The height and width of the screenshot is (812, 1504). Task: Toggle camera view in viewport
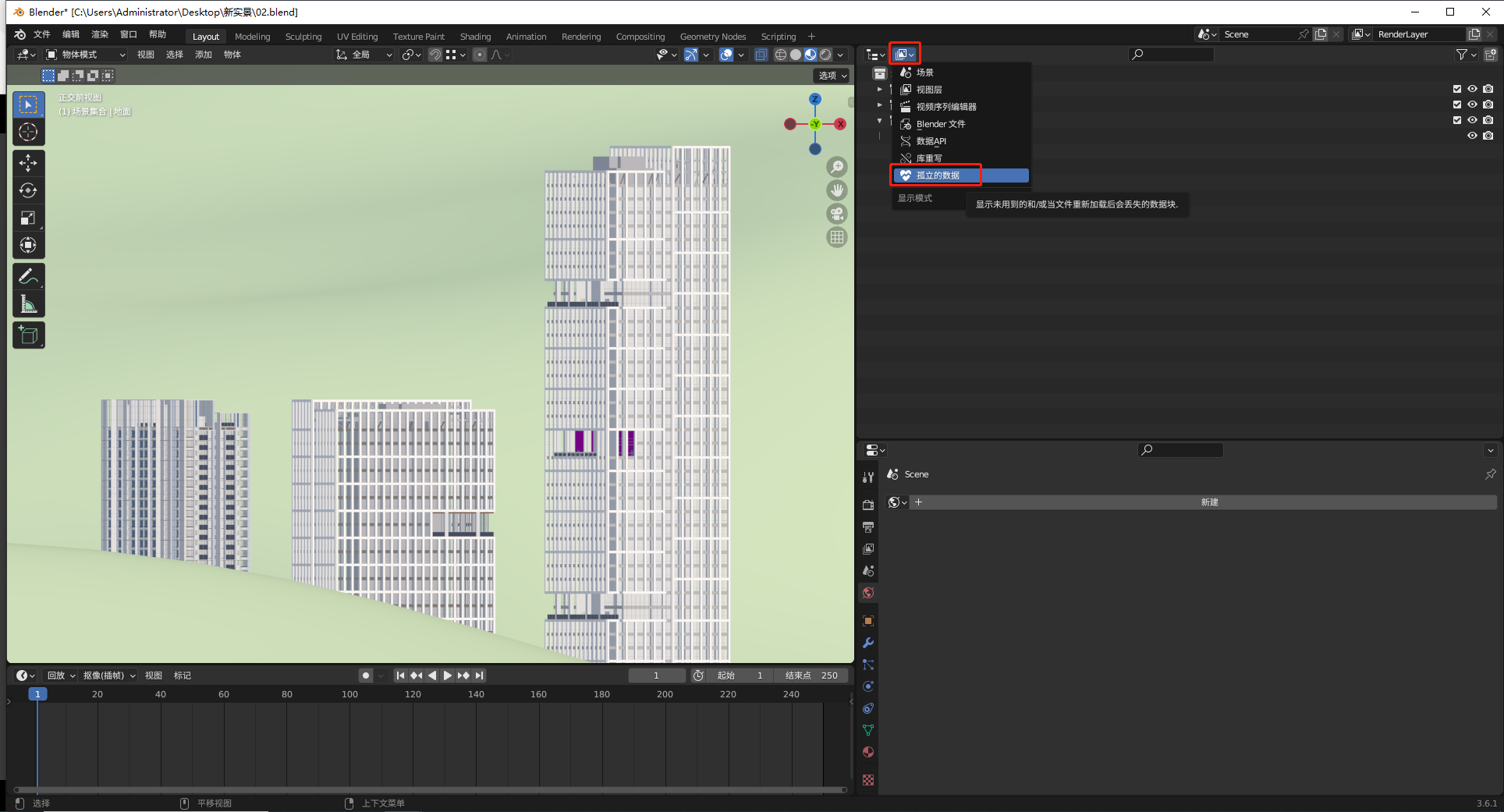(837, 214)
